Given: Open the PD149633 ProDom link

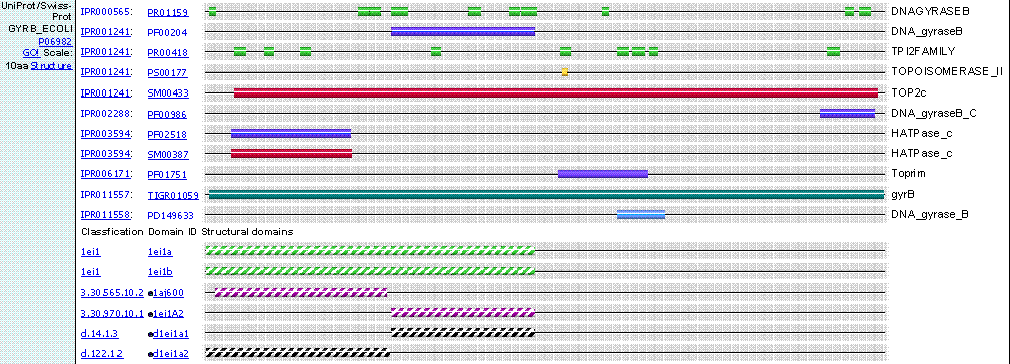Looking at the screenshot, I should (170, 215).
